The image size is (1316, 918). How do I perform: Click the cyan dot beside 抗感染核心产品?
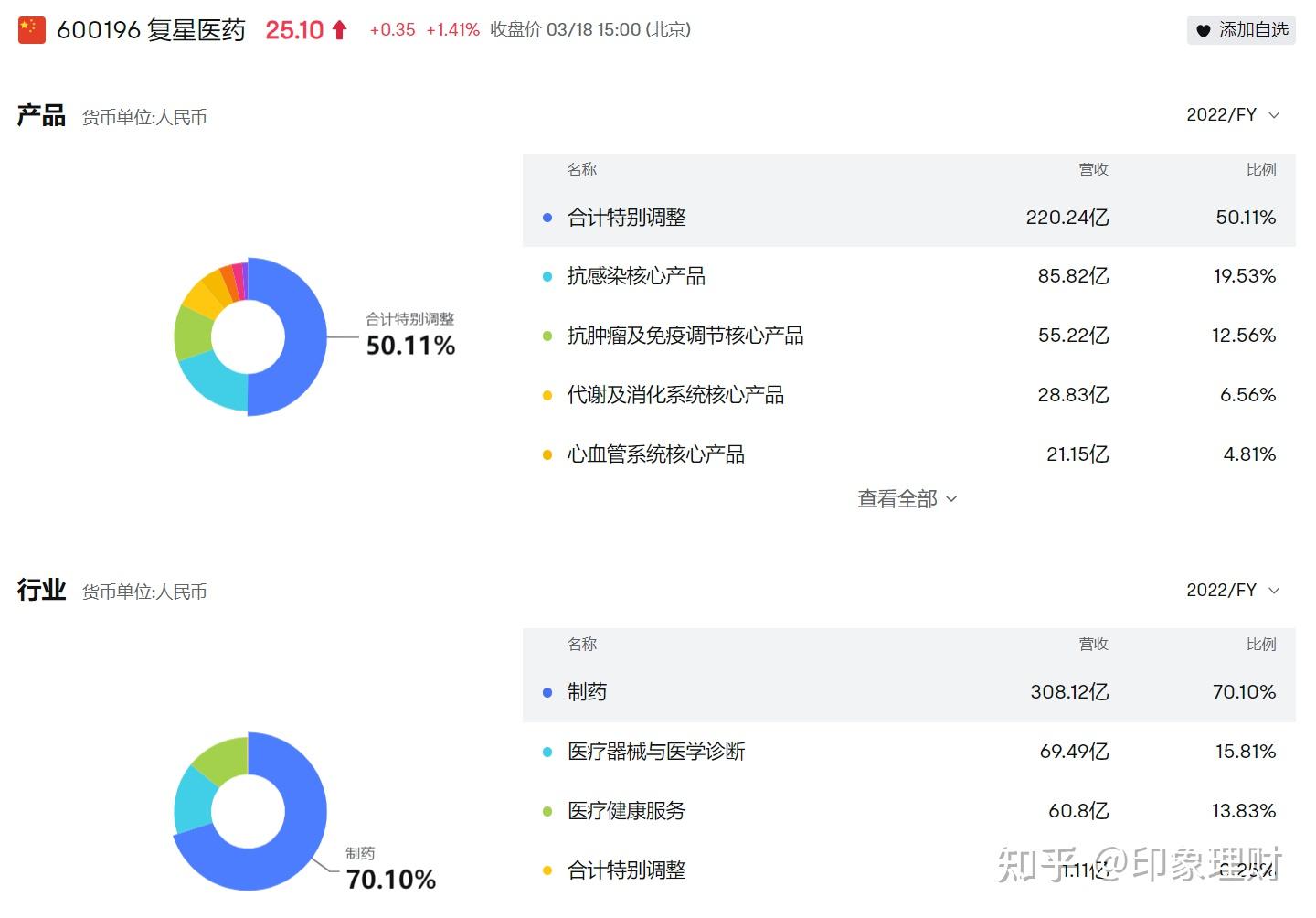coord(547,277)
